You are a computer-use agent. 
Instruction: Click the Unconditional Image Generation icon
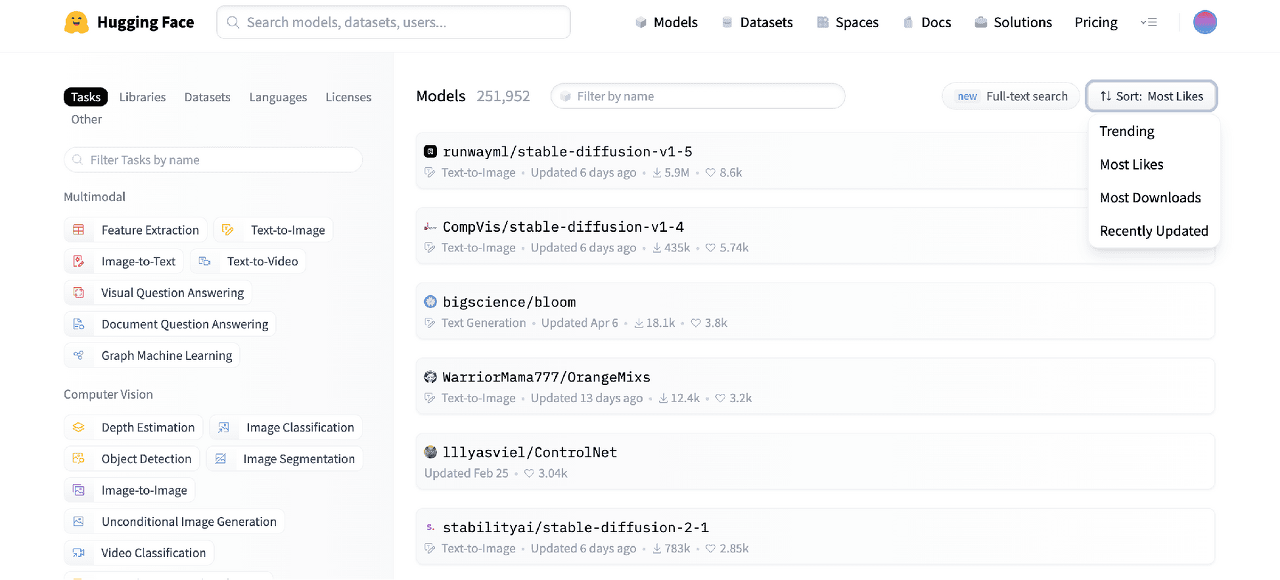(78, 521)
